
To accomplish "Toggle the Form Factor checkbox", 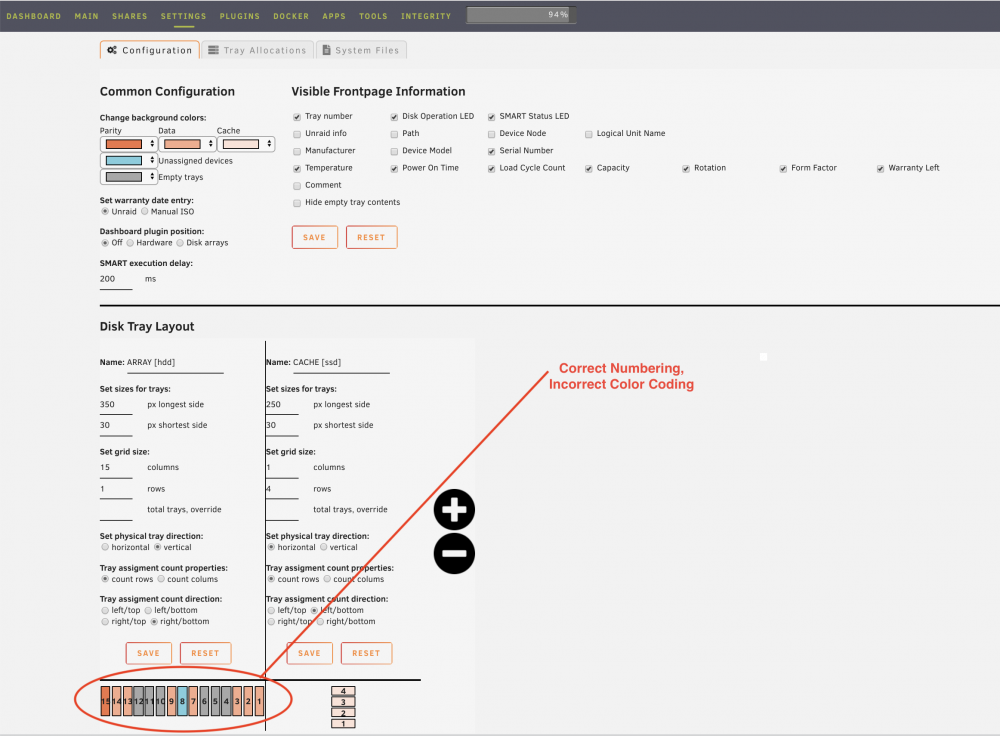I will (x=783, y=168).
